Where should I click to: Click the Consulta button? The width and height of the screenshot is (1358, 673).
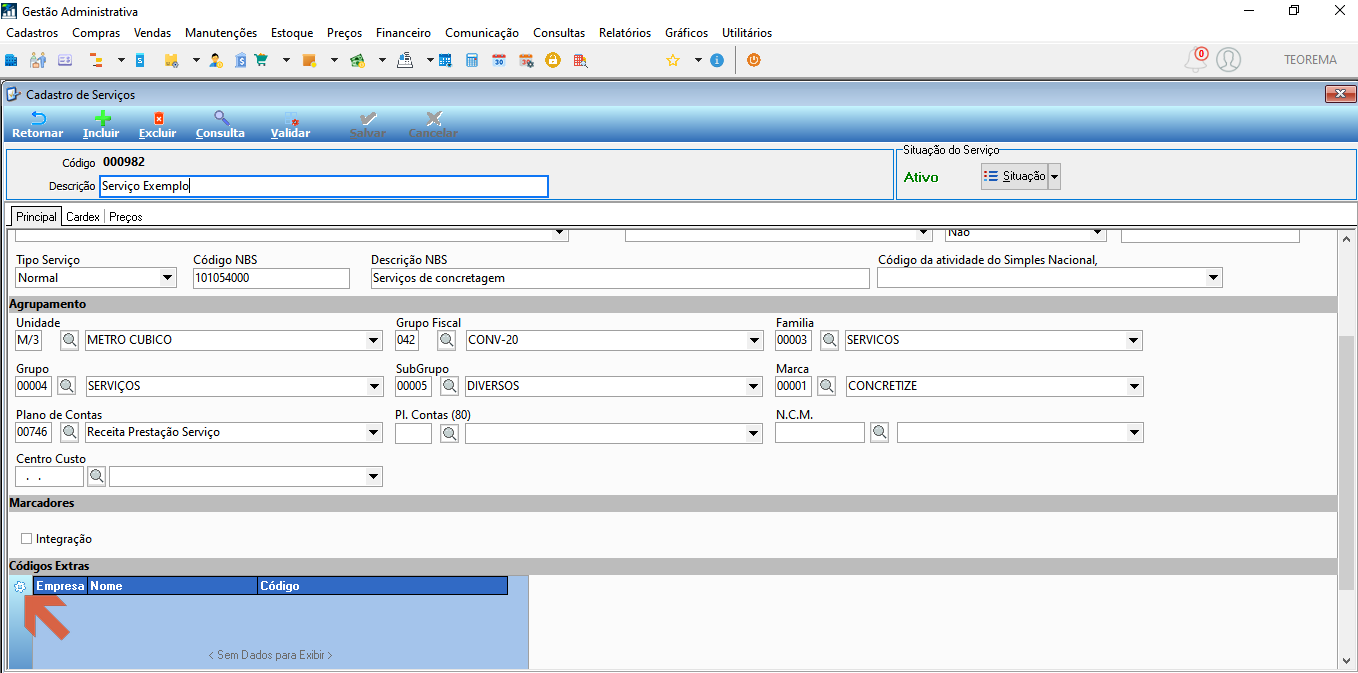coord(220,125)
